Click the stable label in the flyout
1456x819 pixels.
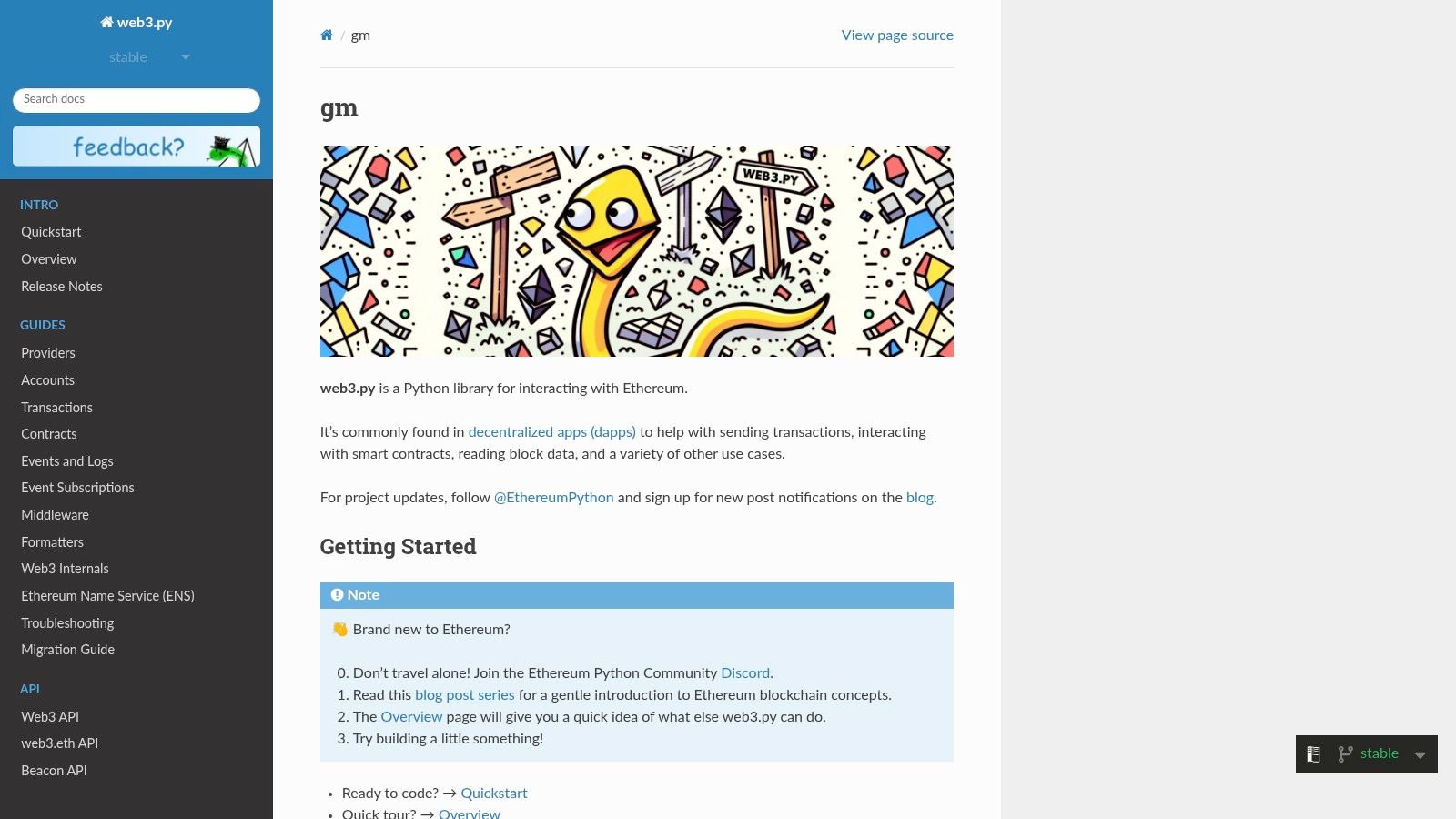[1379, 753]
